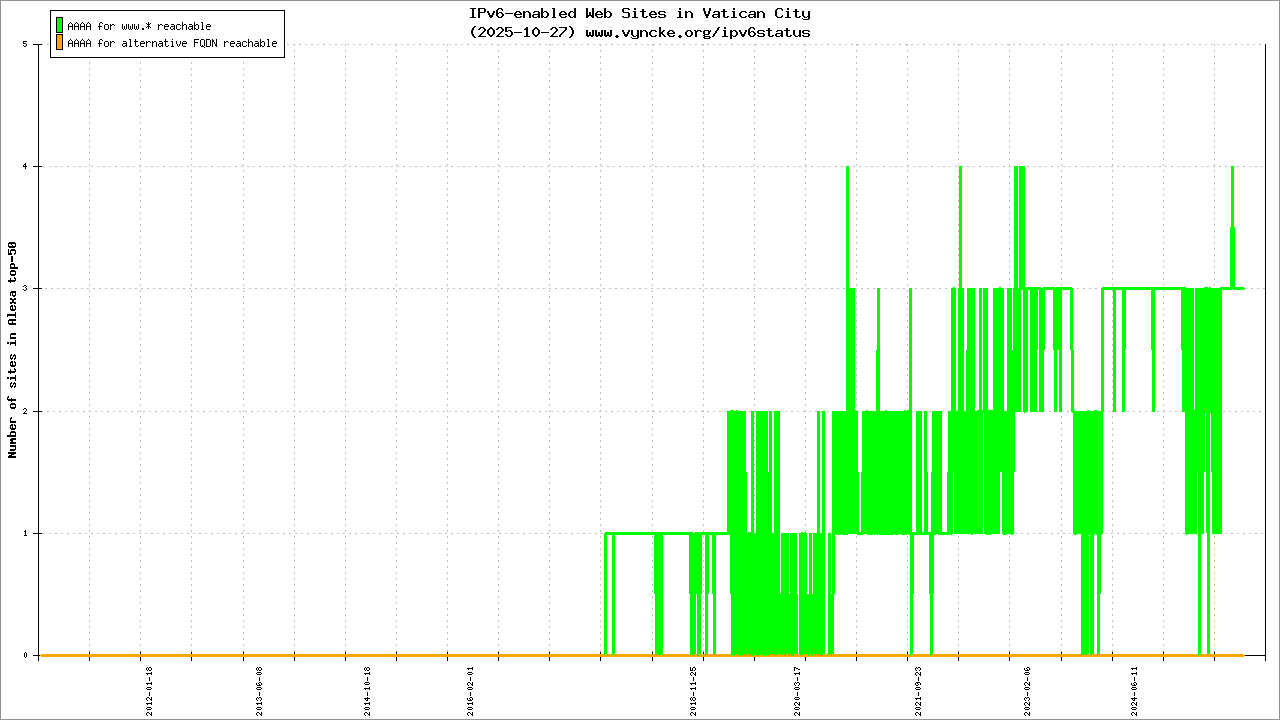This screenshot has width=1280, height=720.
Task: Click the 2016-02-01 date label on x-axis
Action: (471, 690)
